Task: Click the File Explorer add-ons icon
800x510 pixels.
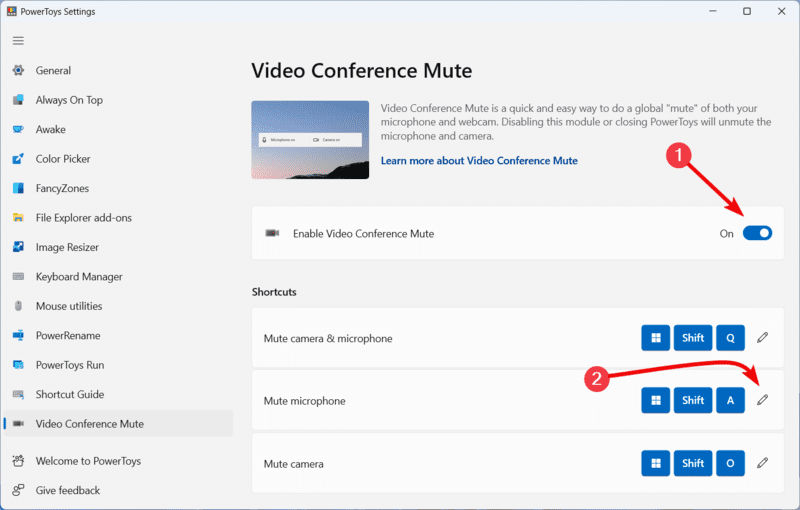Action: tap(18, 218)
